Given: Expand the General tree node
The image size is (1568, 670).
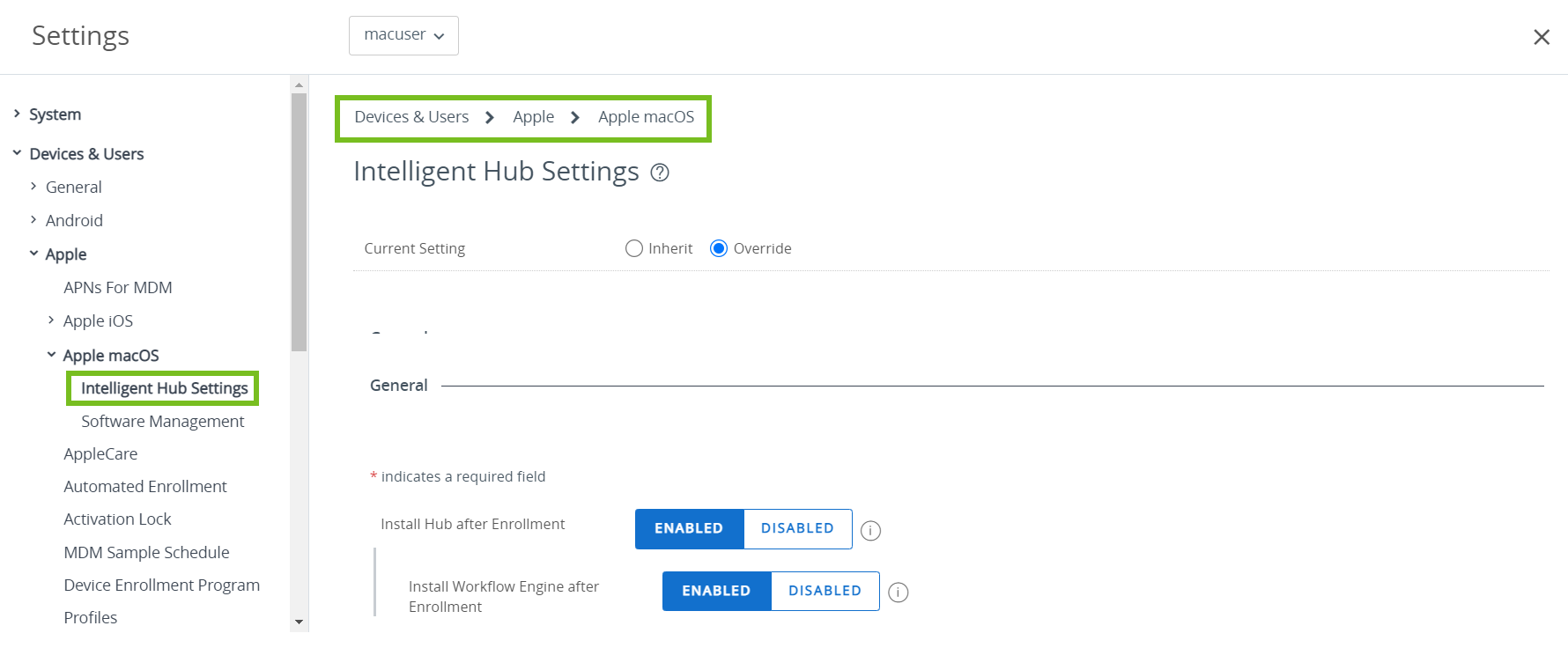Looking at the screenshot, I should (x=33, y=187).
